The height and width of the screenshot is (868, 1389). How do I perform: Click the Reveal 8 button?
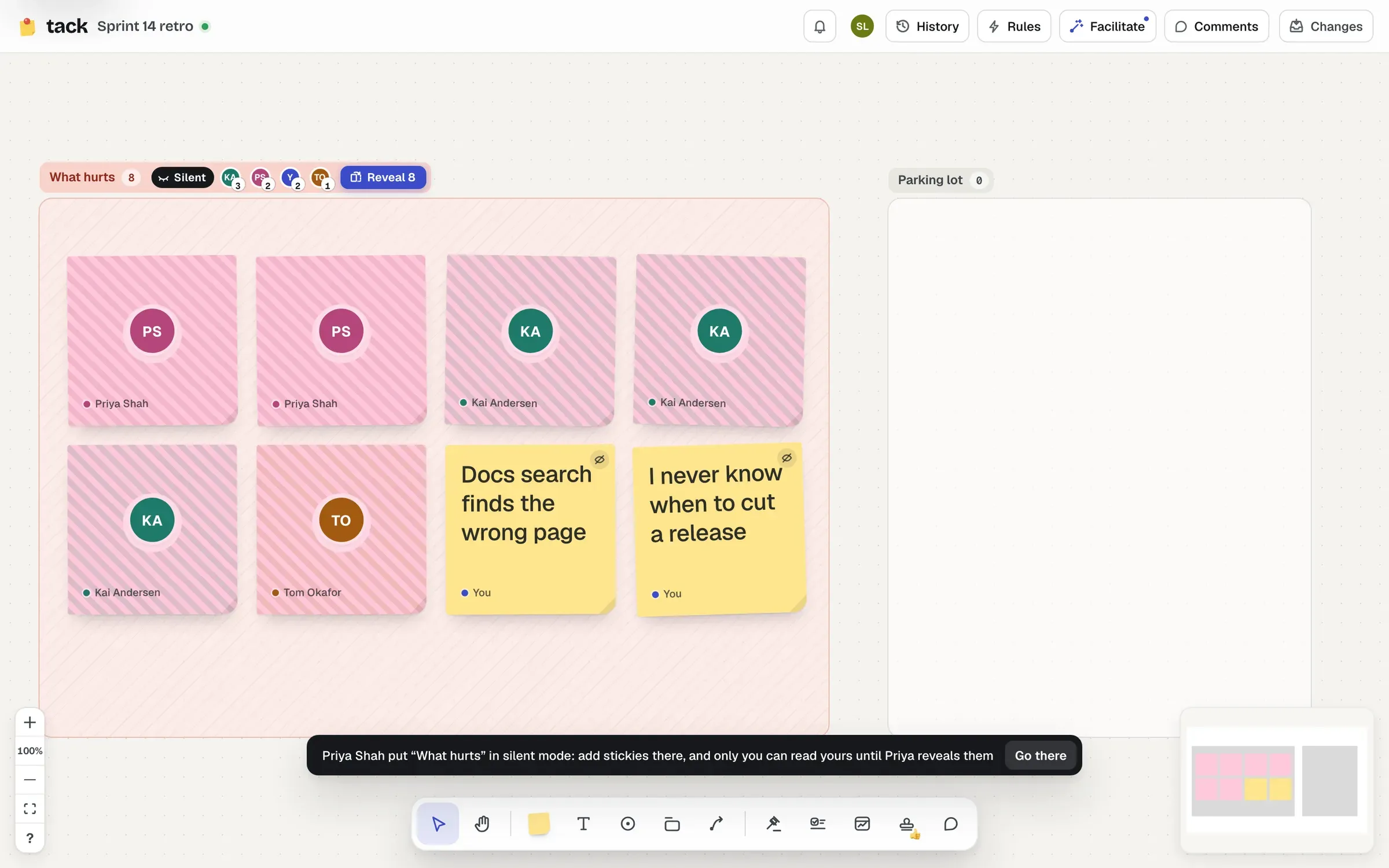[383, 177]
